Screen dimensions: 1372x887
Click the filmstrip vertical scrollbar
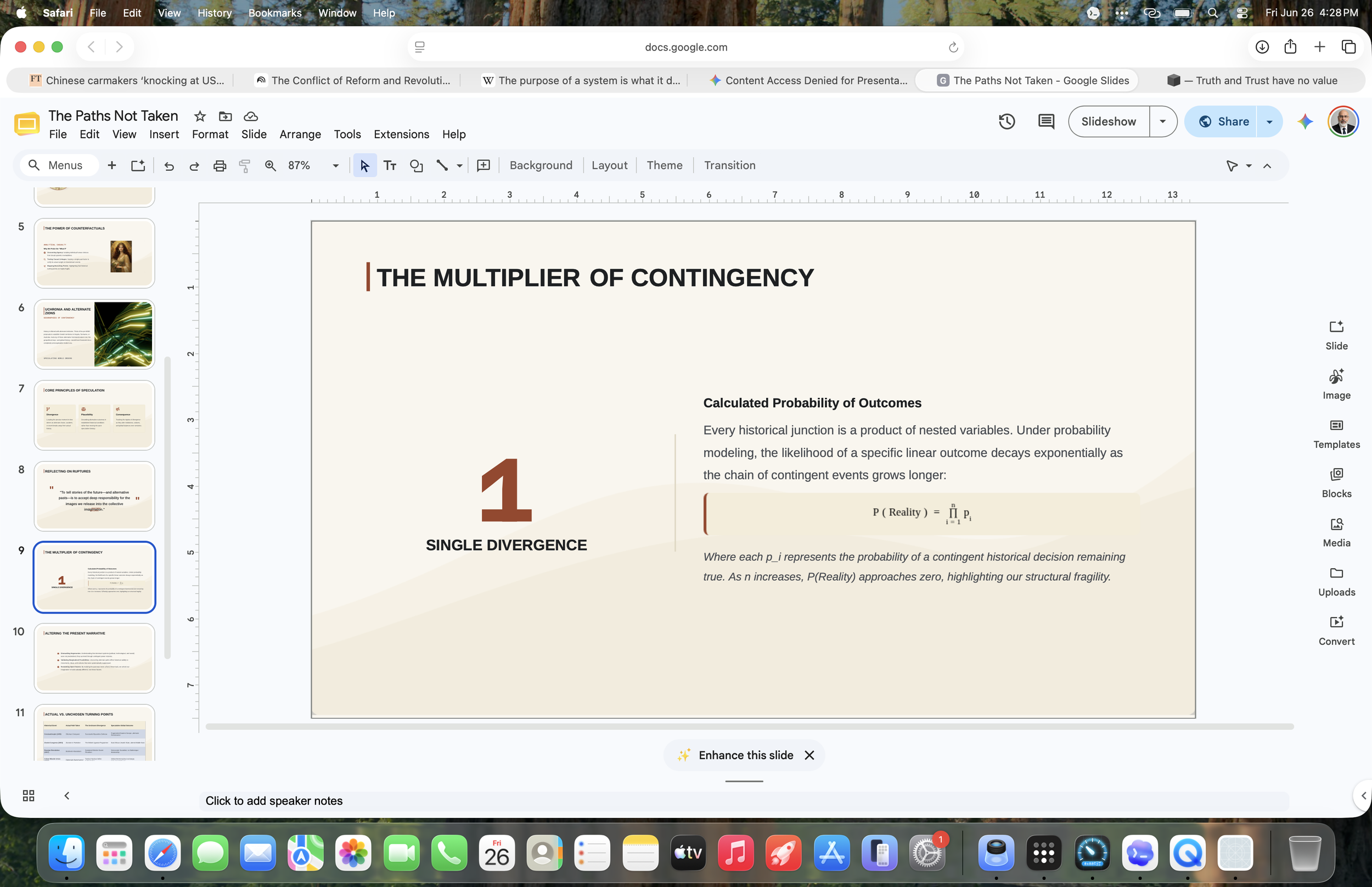click(167, 507)
